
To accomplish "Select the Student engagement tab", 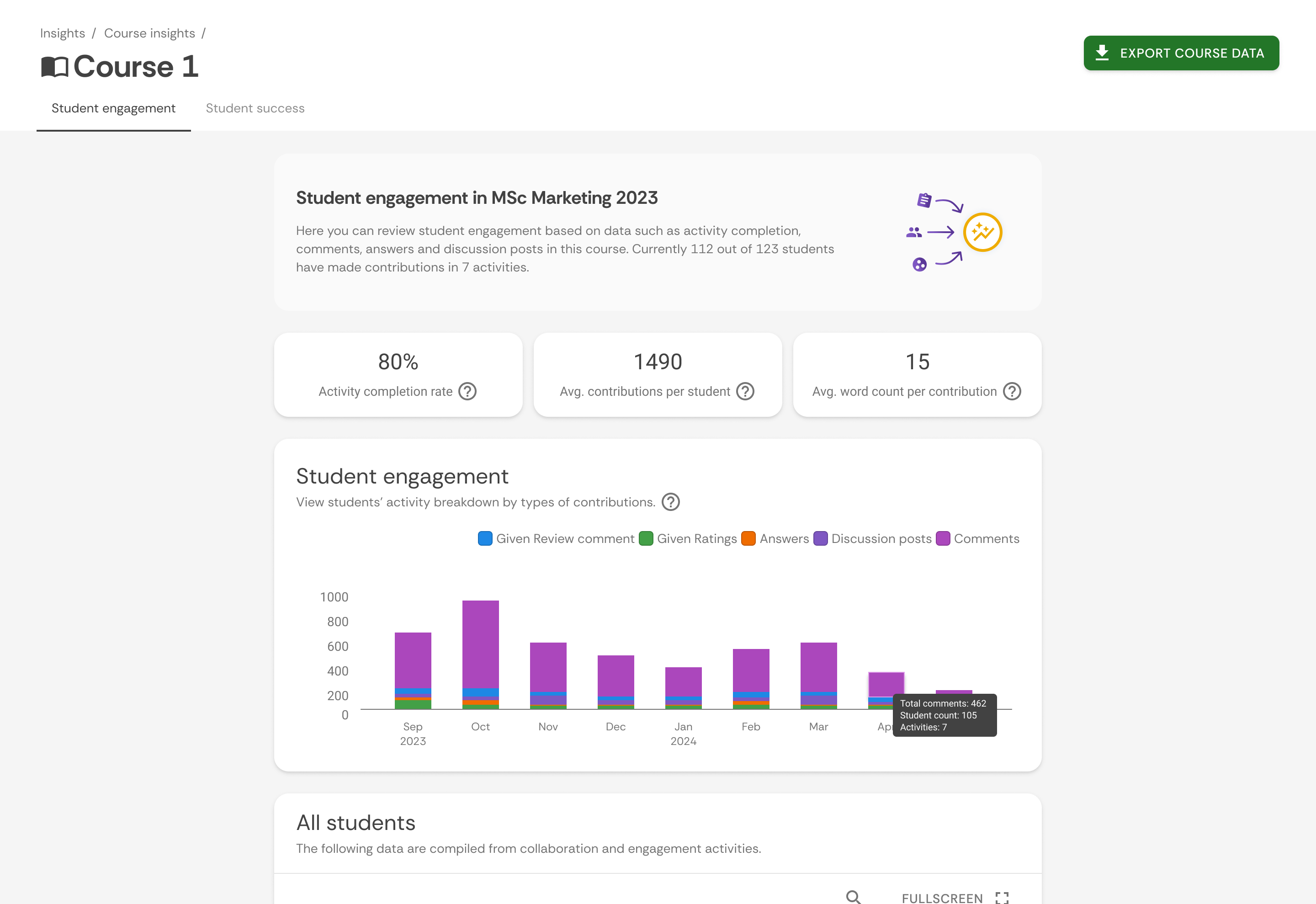I will click(x=113, y=108).
